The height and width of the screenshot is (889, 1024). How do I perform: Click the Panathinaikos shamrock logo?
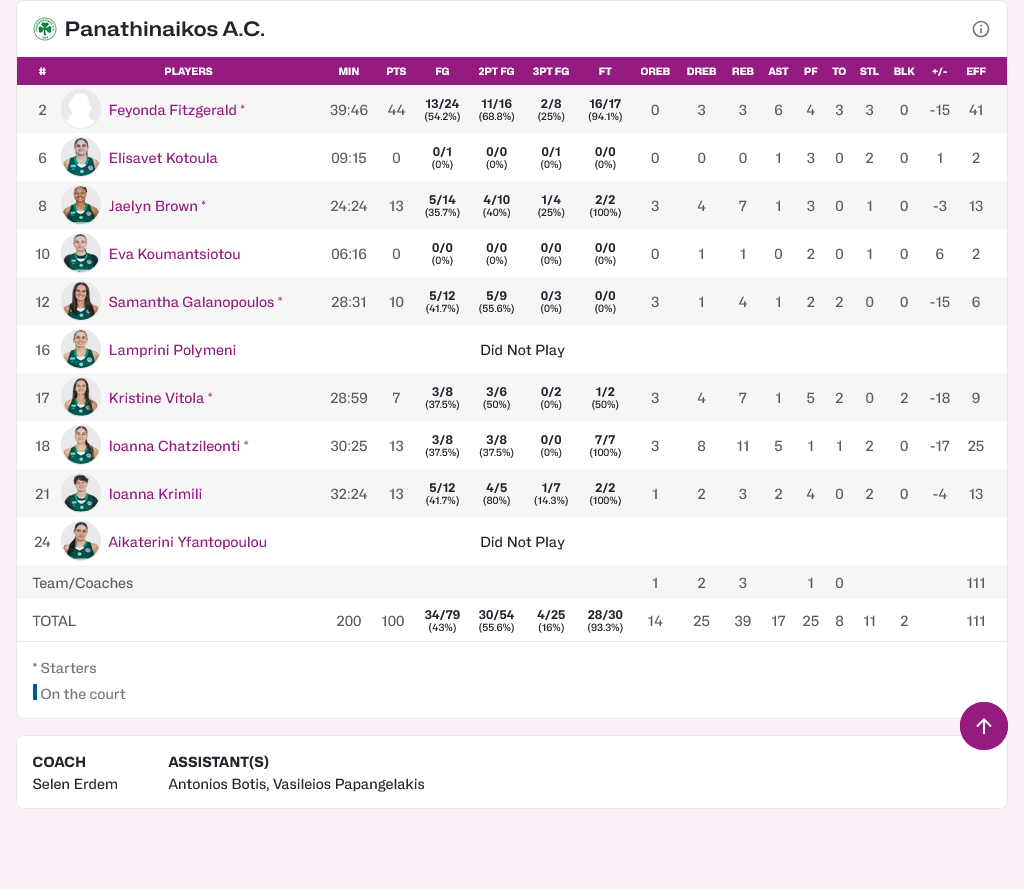(45, 29)
